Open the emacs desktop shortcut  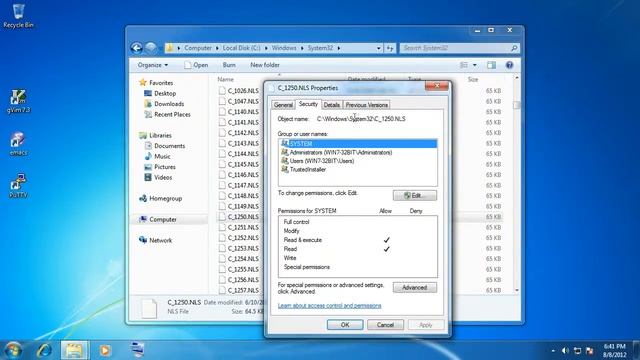(18, 144)
